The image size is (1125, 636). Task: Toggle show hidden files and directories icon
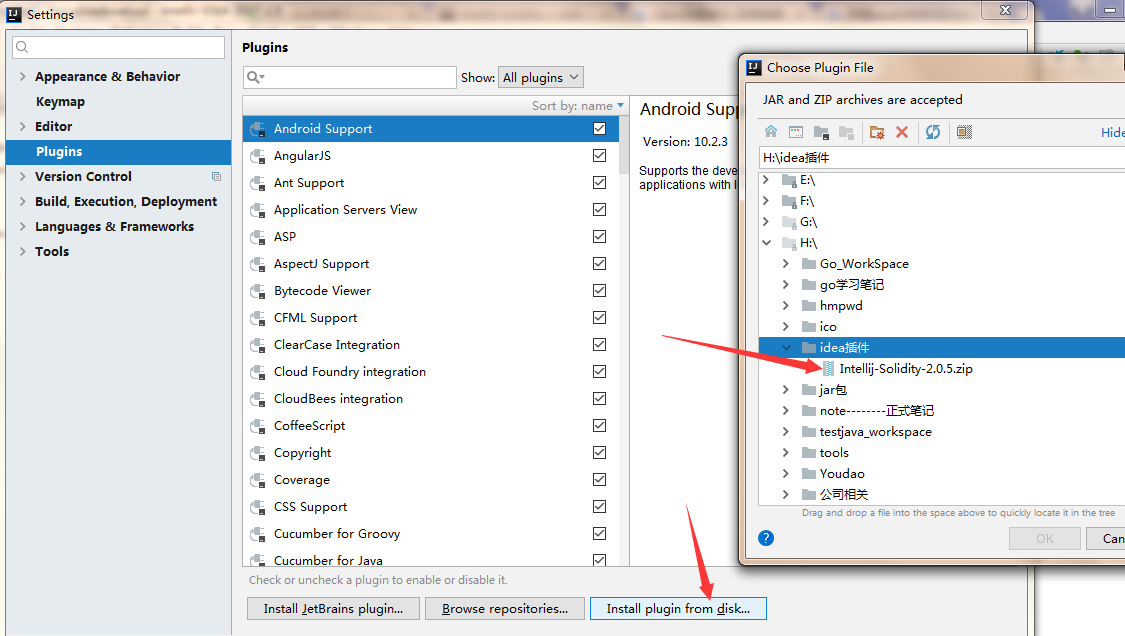pos(964,132)
